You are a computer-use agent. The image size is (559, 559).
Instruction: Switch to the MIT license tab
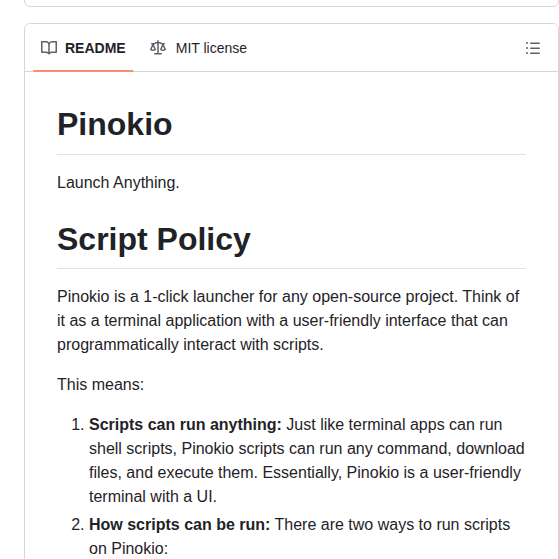point(198,48)
